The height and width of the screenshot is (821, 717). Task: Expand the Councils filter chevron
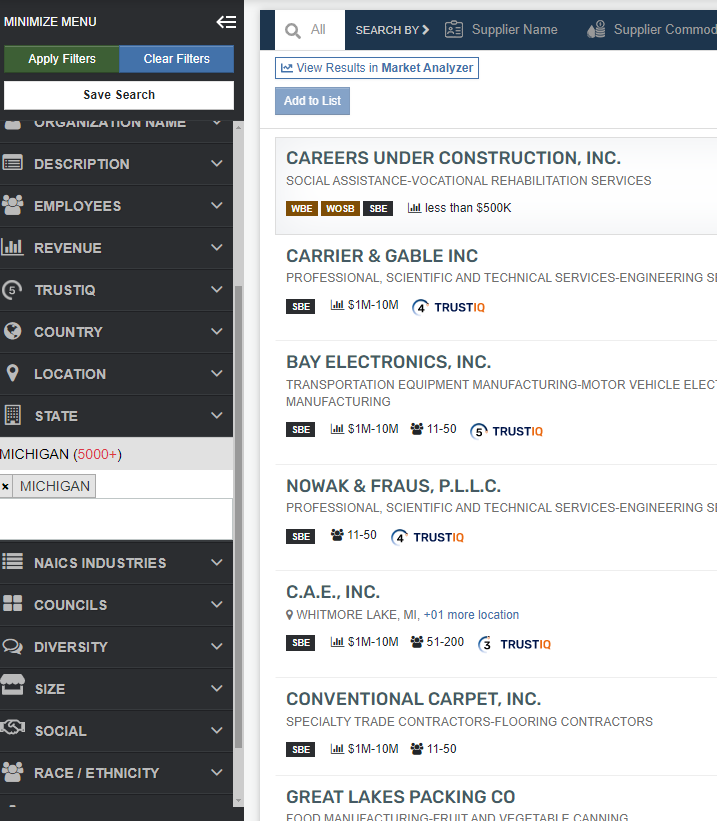tap(217, 604)
